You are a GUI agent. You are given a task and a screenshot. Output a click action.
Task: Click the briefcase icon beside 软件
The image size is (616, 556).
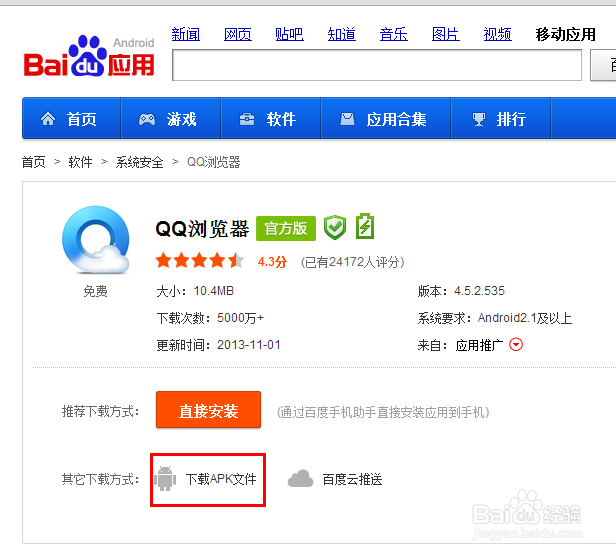(247, 119)
